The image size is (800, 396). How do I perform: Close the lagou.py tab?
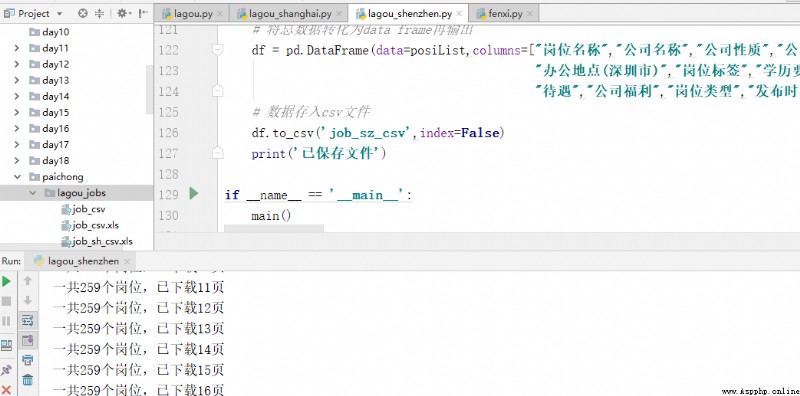(x=220, y=14)
